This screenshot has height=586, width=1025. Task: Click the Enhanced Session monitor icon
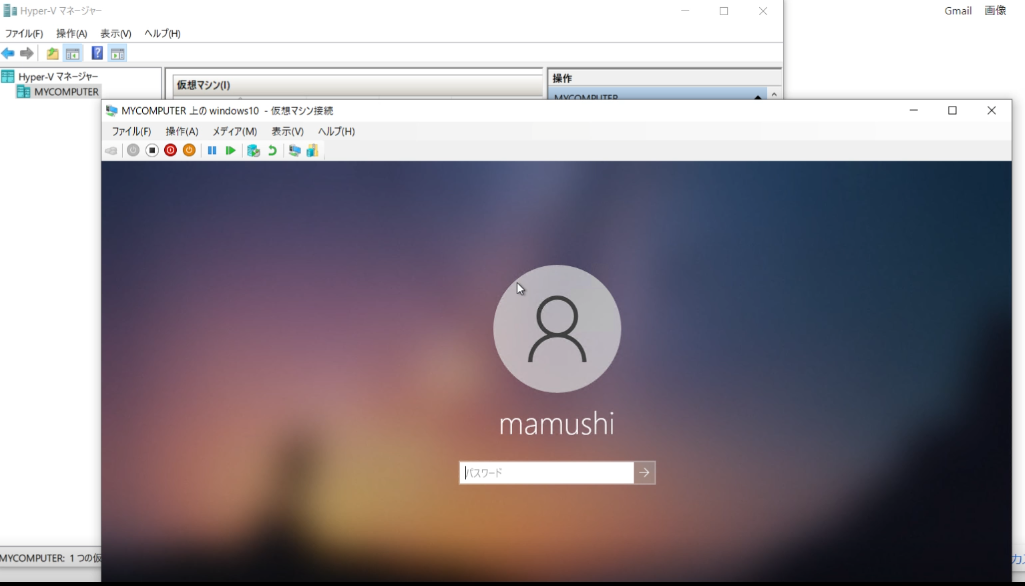(x=294, y=150)
